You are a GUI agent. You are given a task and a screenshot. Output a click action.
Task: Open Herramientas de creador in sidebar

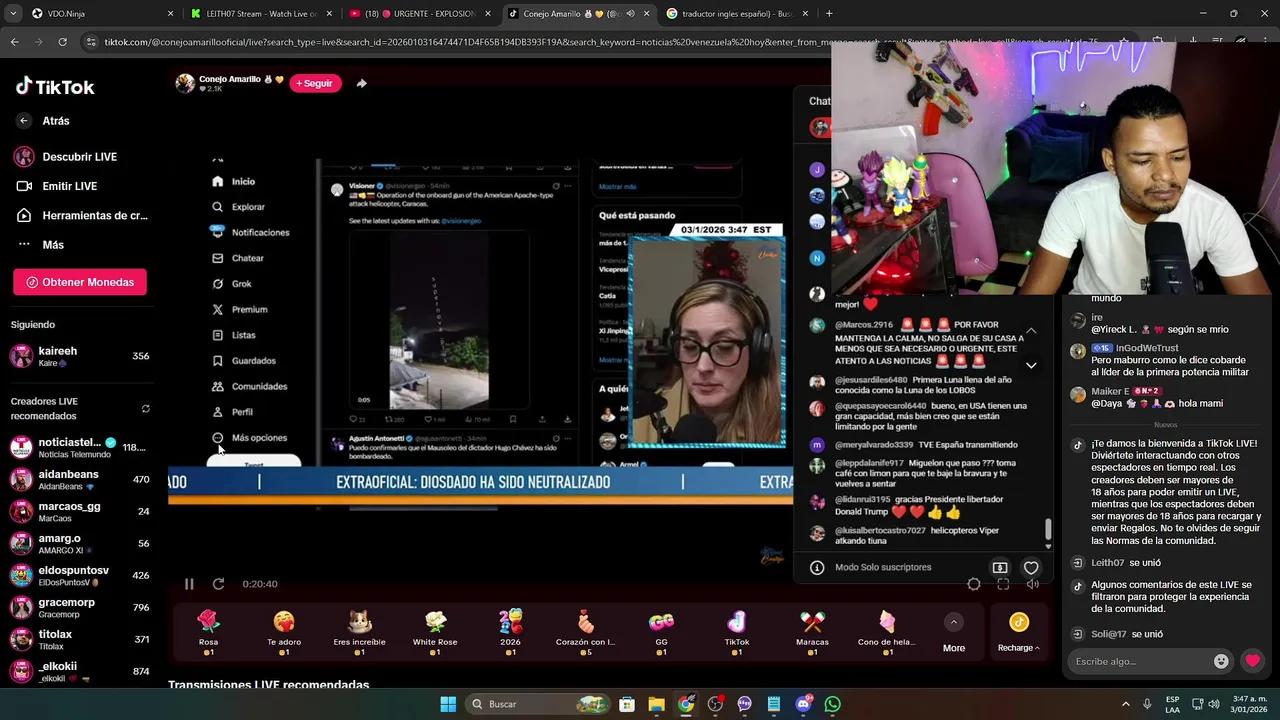[x=80, y=215]
